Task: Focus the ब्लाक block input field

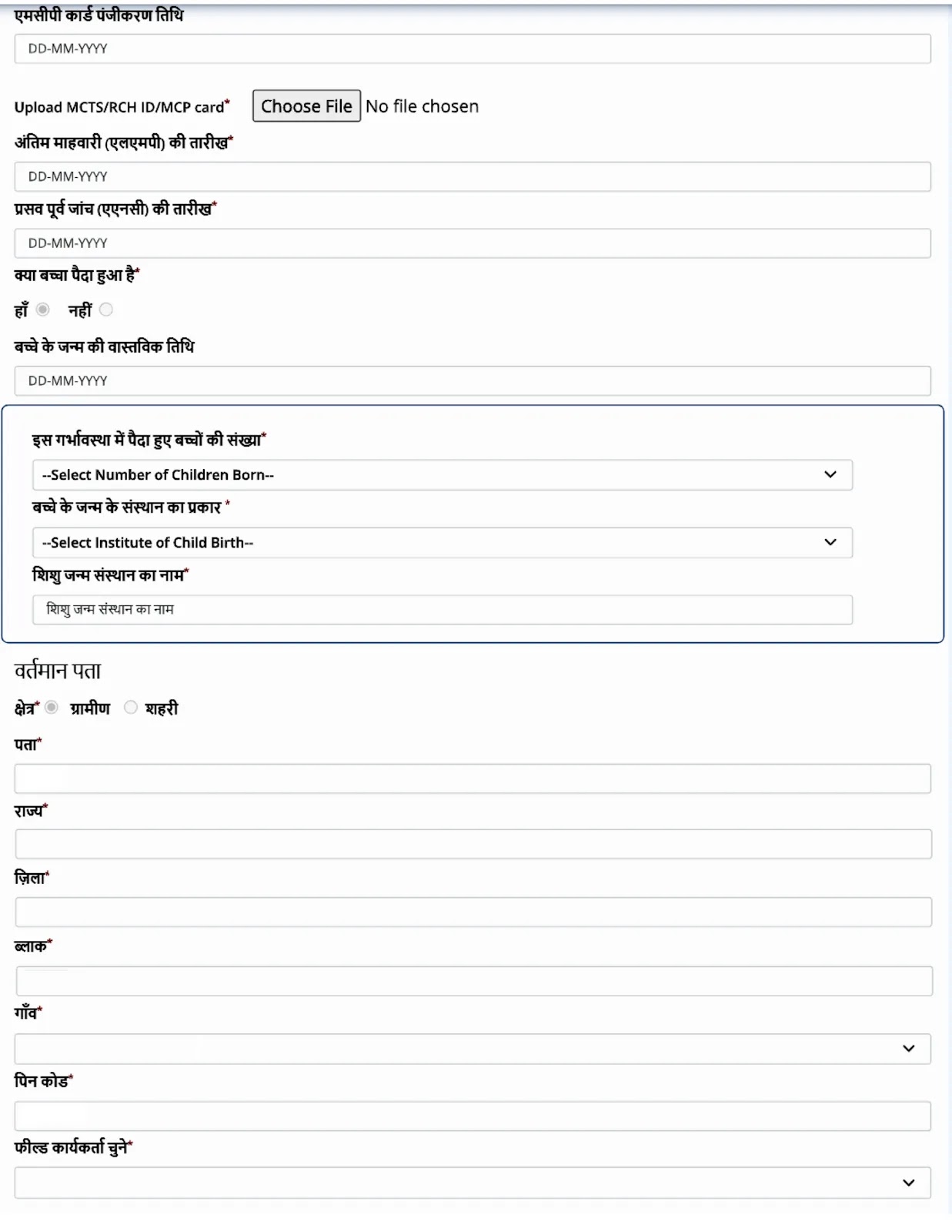Action: coord(474,981)
